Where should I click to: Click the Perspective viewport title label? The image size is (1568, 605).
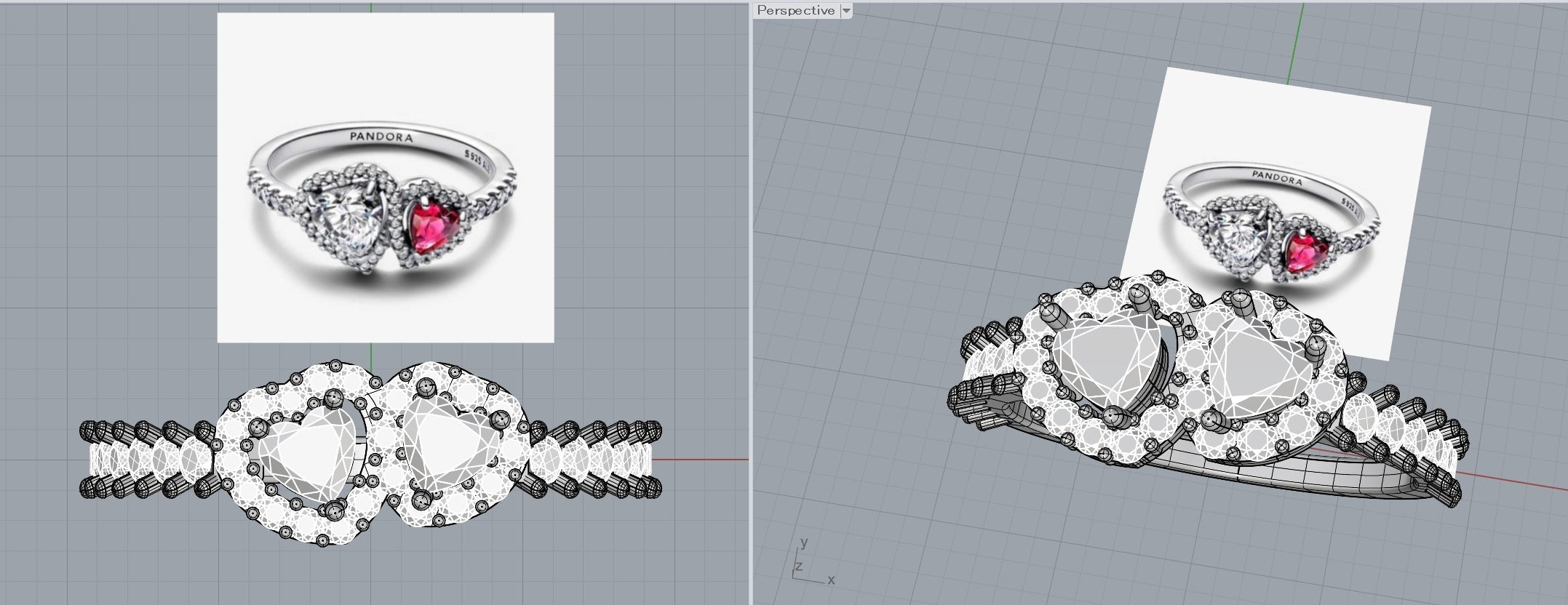pyautogui.click(x=795, y=10)
